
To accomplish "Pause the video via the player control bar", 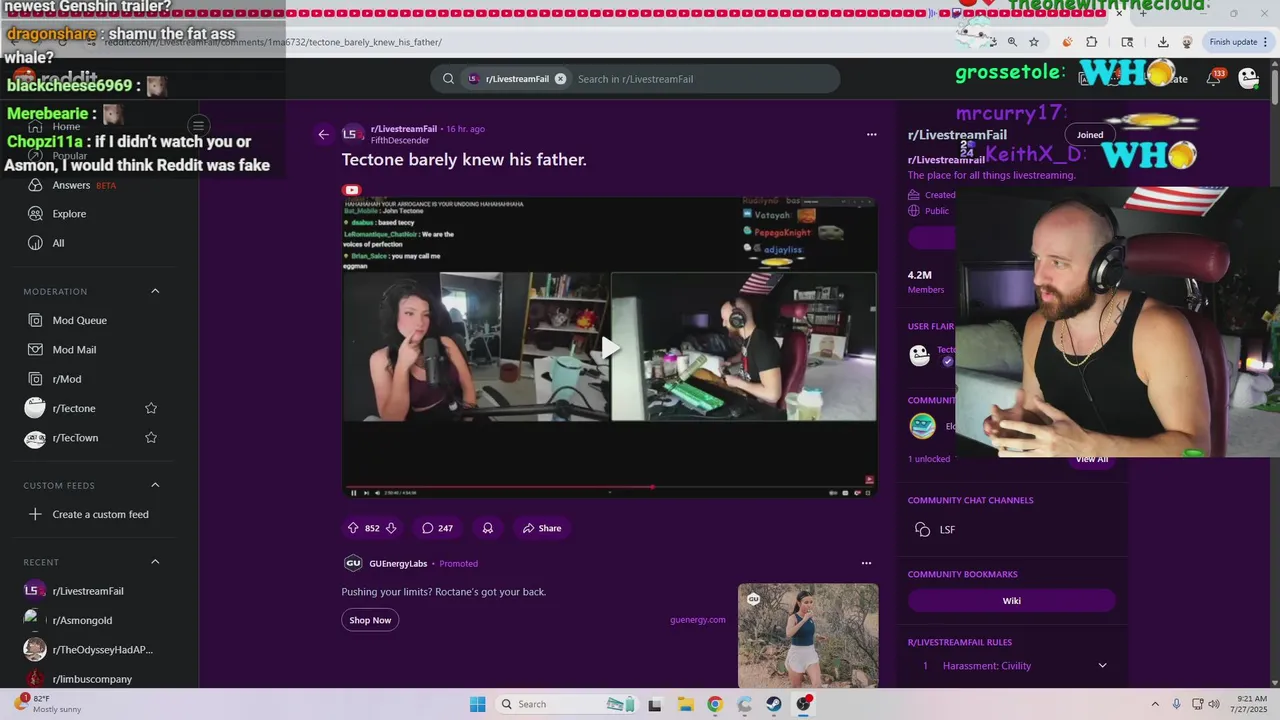I will 353,493.
